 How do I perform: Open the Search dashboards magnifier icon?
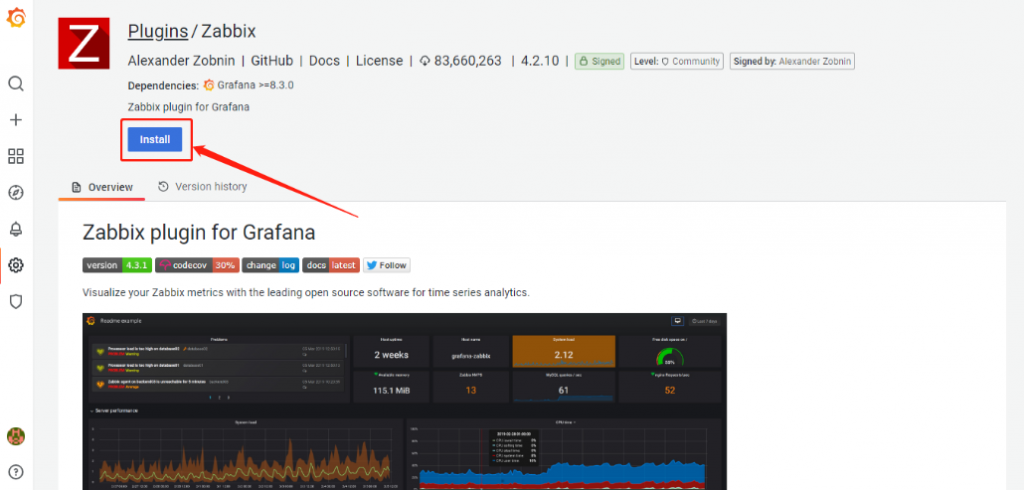pyautogui.click(x=16, y=84)
